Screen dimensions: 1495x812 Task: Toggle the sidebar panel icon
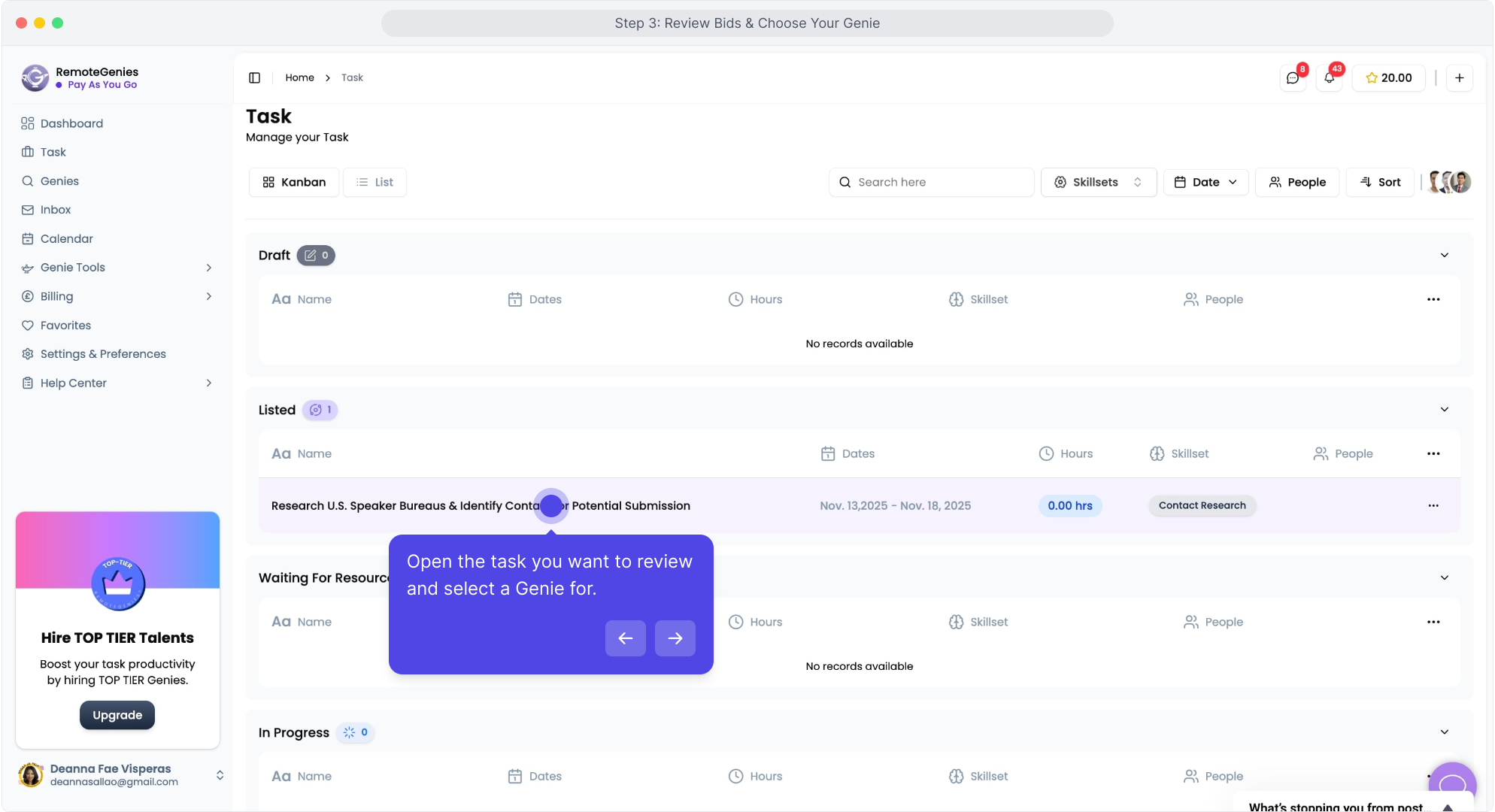[254, 77]
